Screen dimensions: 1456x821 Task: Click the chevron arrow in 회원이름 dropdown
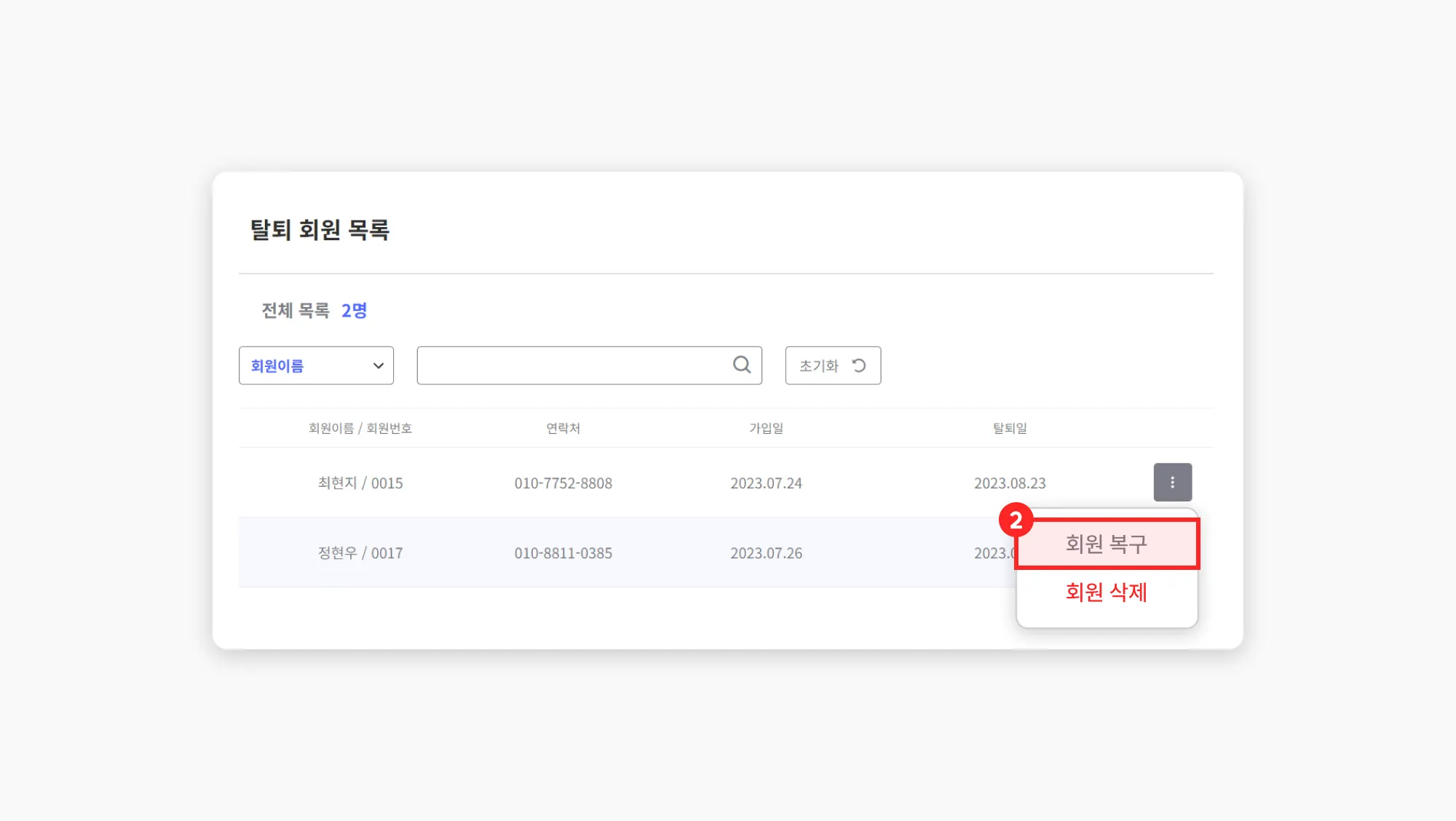(x=378, y=365)
